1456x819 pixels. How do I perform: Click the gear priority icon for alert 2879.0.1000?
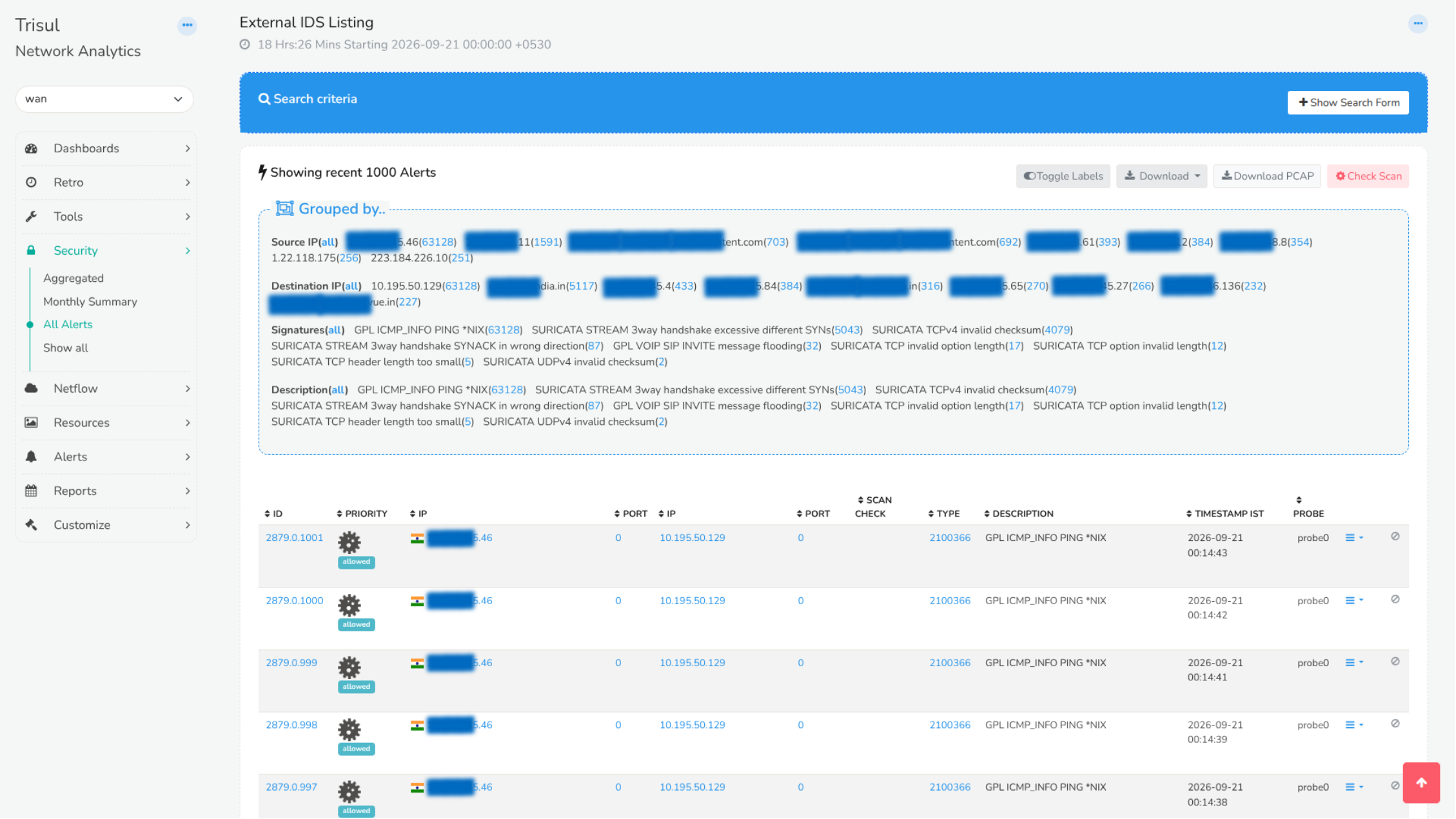tap(349, 605)
